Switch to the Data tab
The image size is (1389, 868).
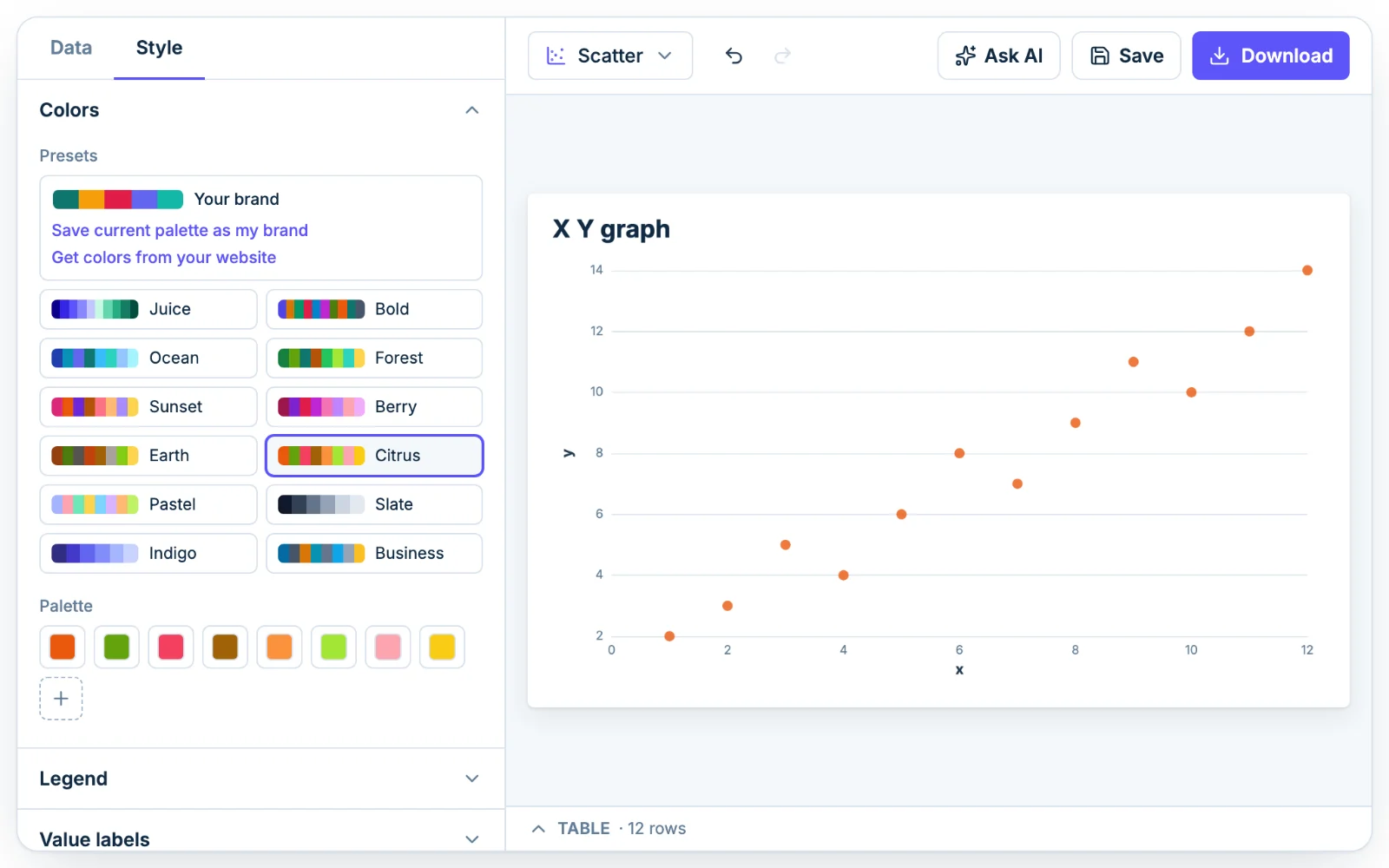point(71,48)
